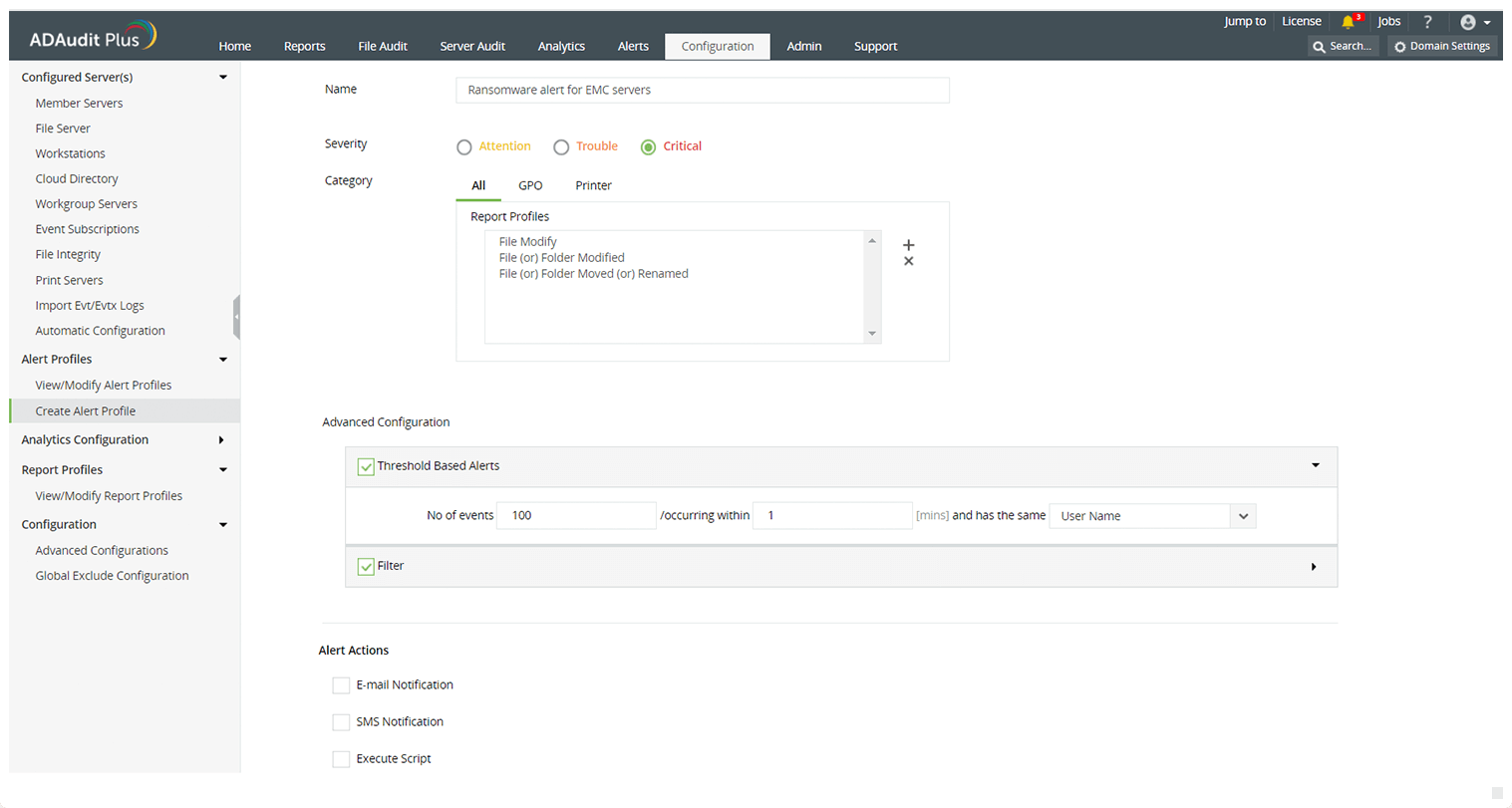The height and width of the screenshot is (808, 1512).
Task: Select the All category tab
Action: [478, 185]
